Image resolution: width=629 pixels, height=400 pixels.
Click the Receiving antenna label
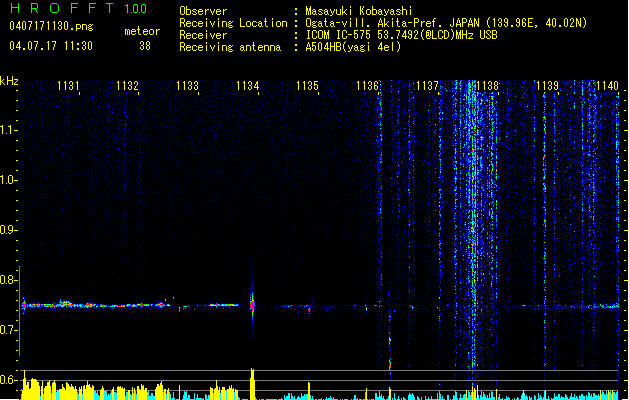point(230,47)
